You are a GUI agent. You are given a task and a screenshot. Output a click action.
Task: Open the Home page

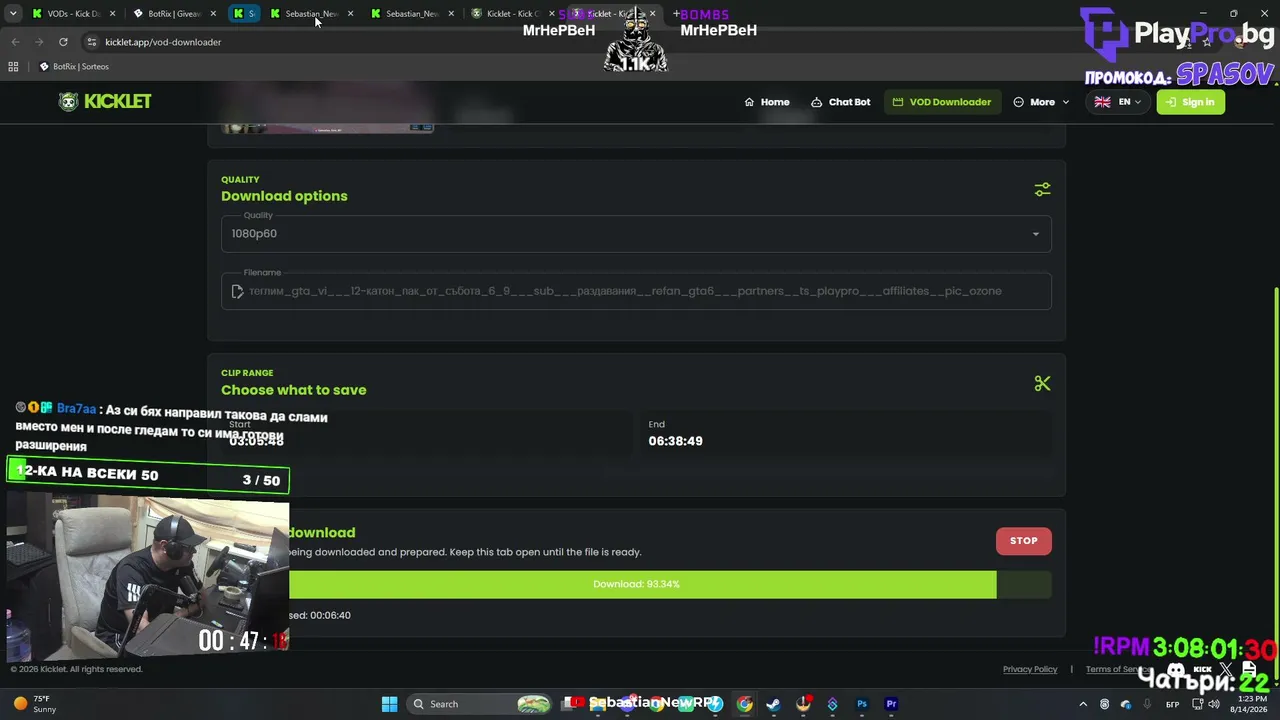(x=767, y=102)
